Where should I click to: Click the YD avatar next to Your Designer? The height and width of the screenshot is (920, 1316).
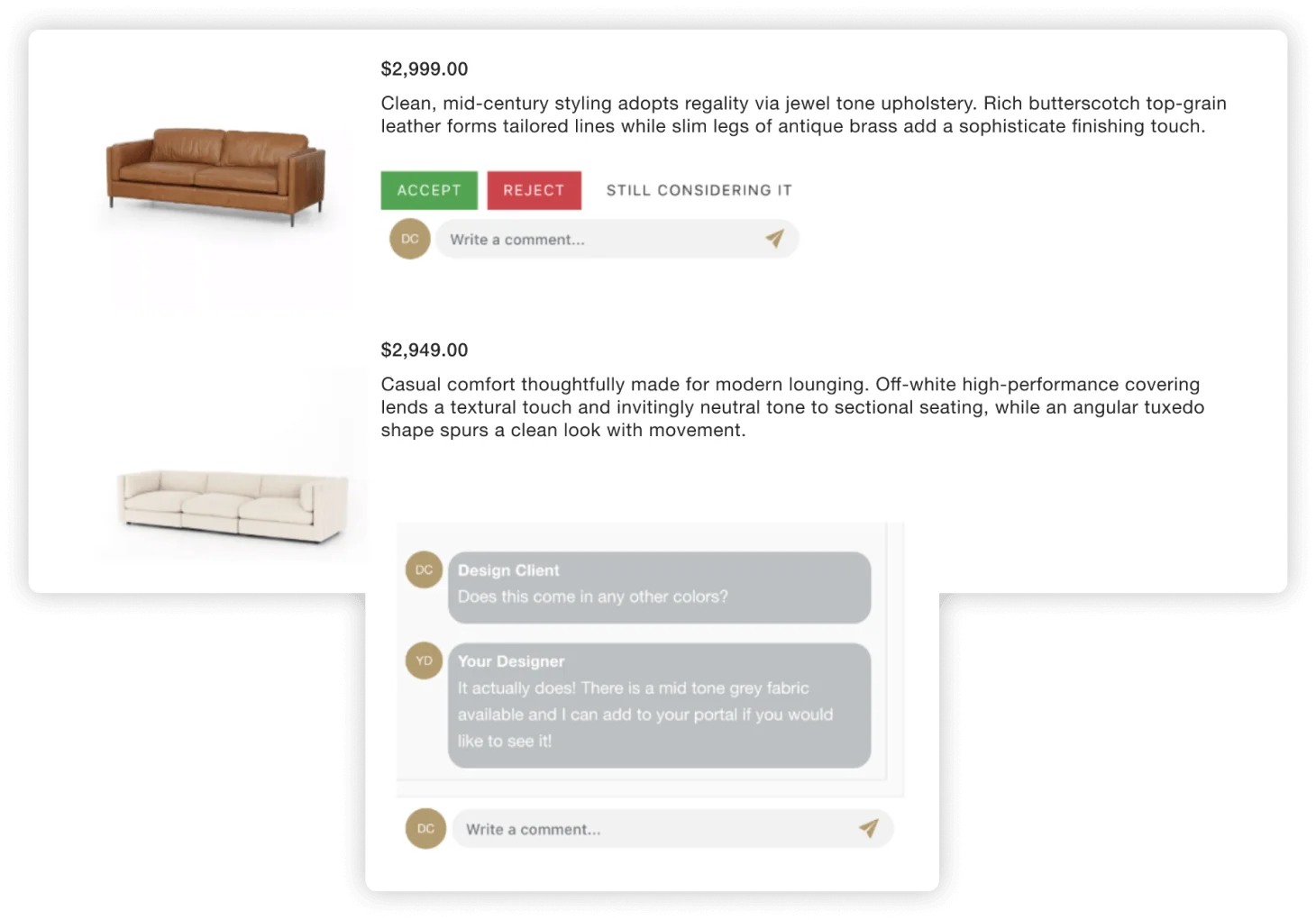tap(424, 660)
